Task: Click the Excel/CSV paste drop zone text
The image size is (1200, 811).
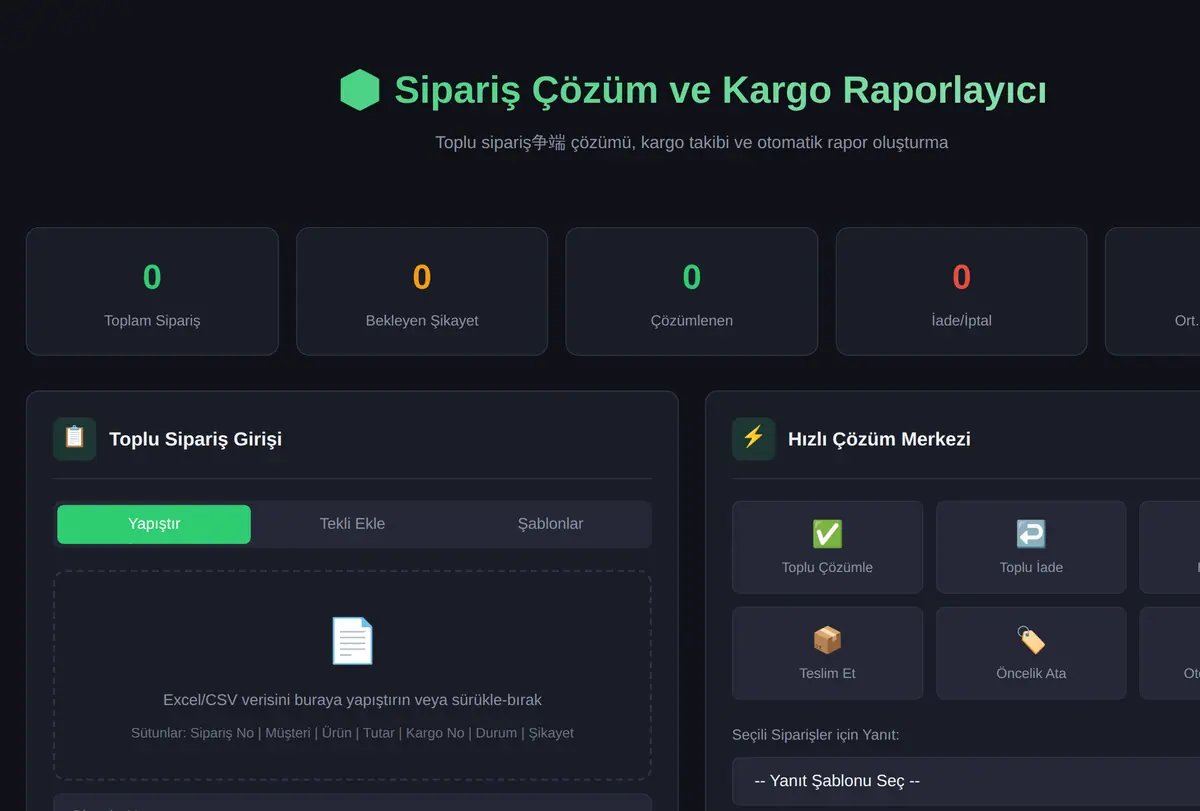Action: (352, 700)
